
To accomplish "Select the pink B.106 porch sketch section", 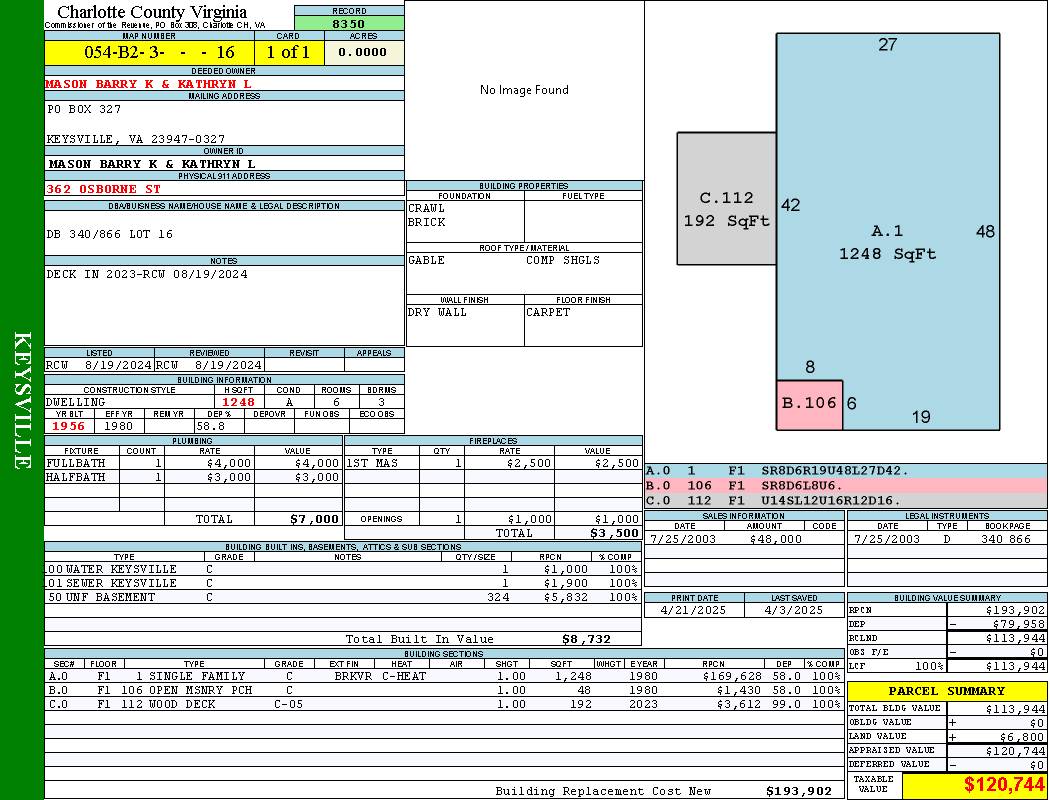I will tap(809, 404).
